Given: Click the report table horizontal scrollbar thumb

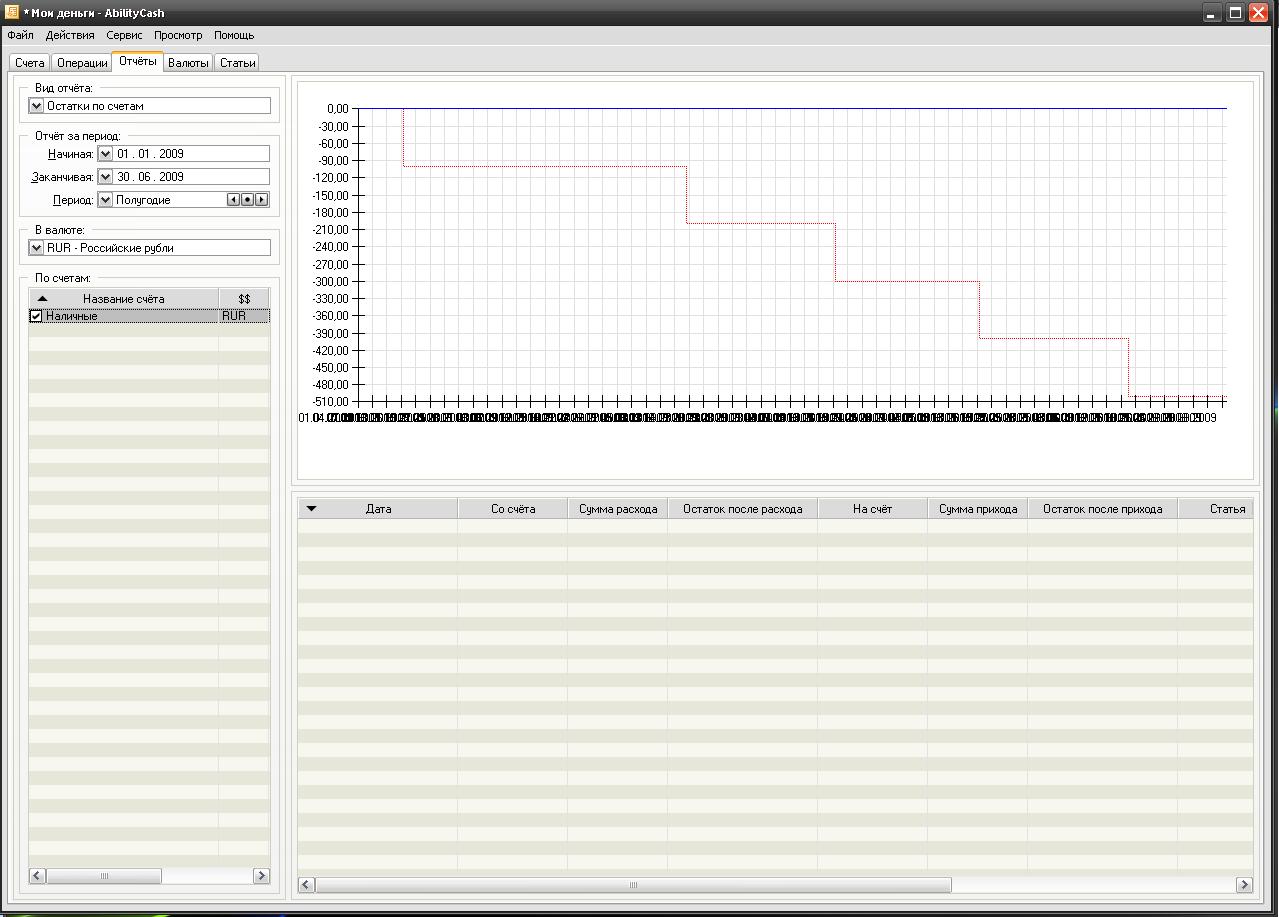Looking at the screenshot, I should pyautogui.click(x=633, y=885).
